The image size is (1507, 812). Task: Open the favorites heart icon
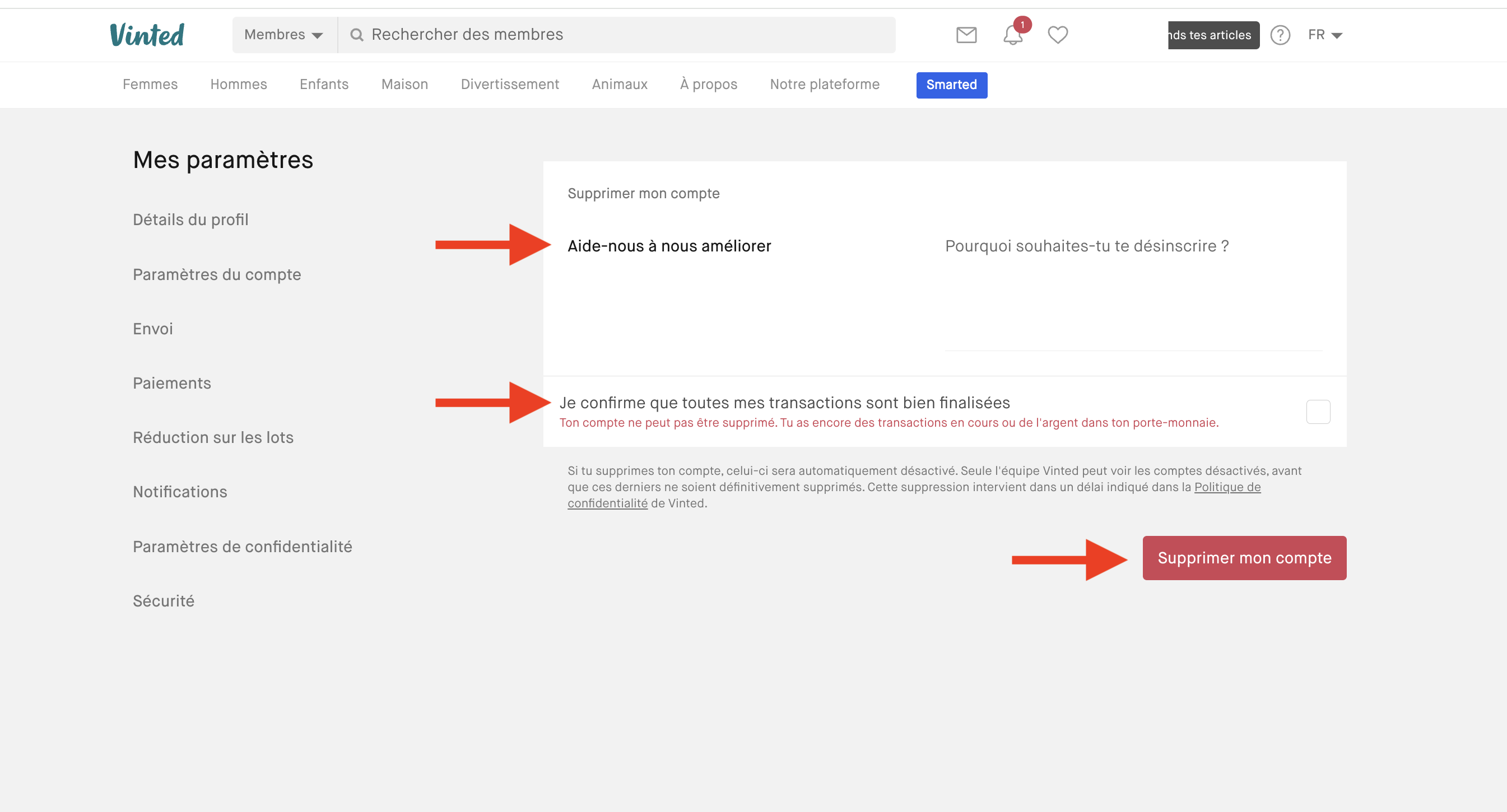tap(1057, 35)
